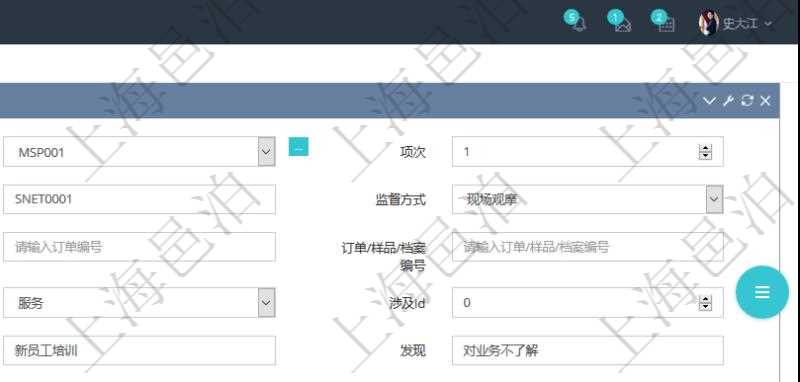Collapse the panel with chevron icon
Viewport: 800px width, 382px height.
click(x=709, y=100)
